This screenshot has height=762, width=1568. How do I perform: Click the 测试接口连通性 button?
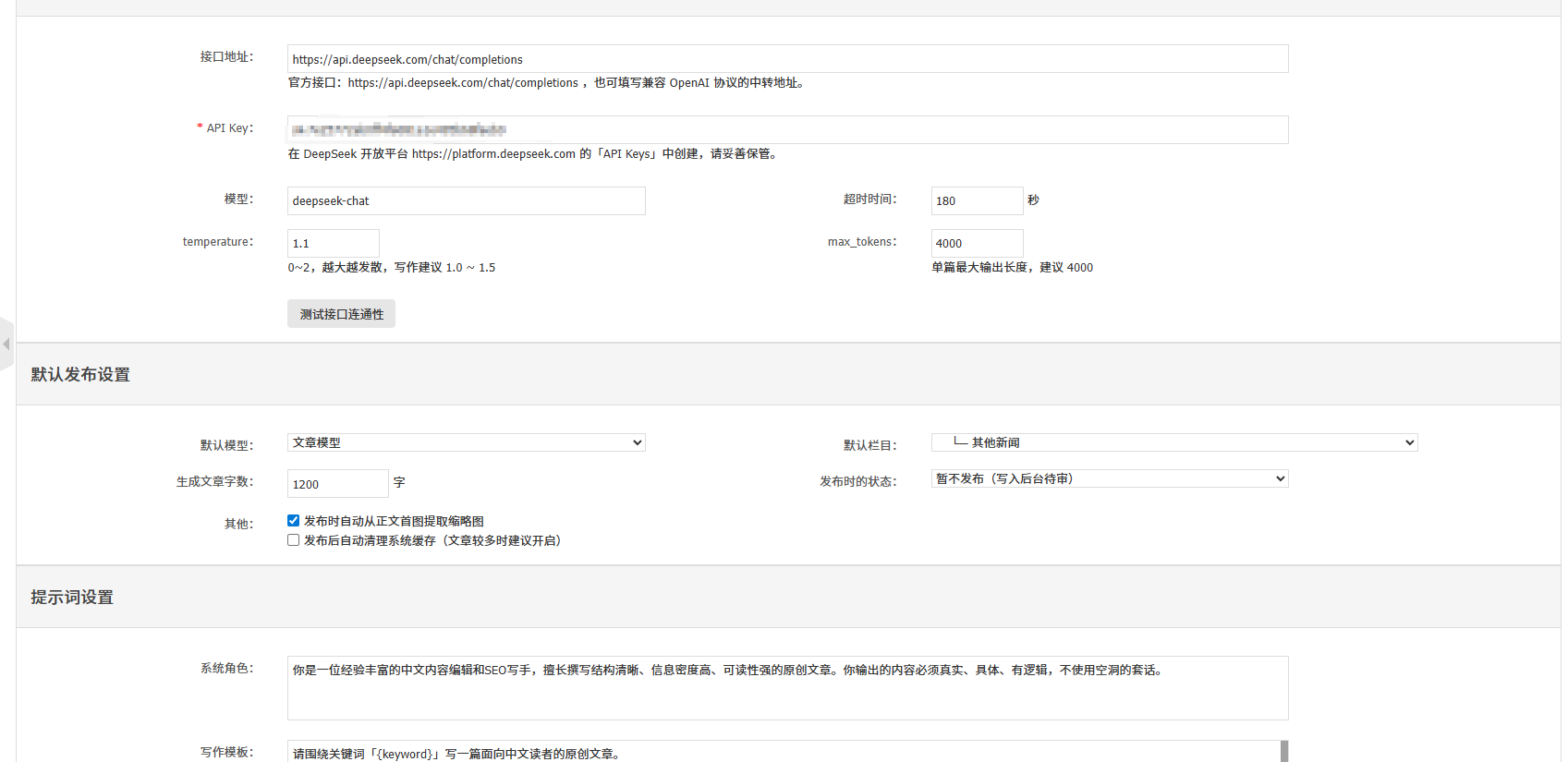[x=341, y=314]
